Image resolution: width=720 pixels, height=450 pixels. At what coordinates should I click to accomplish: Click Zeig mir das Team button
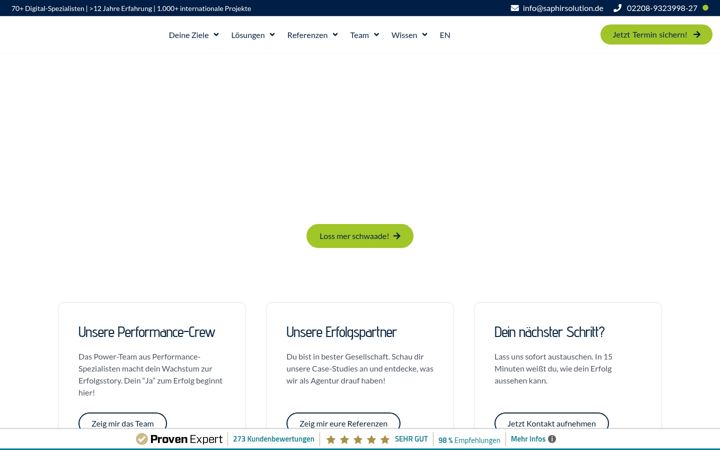[x=123, y=421]
